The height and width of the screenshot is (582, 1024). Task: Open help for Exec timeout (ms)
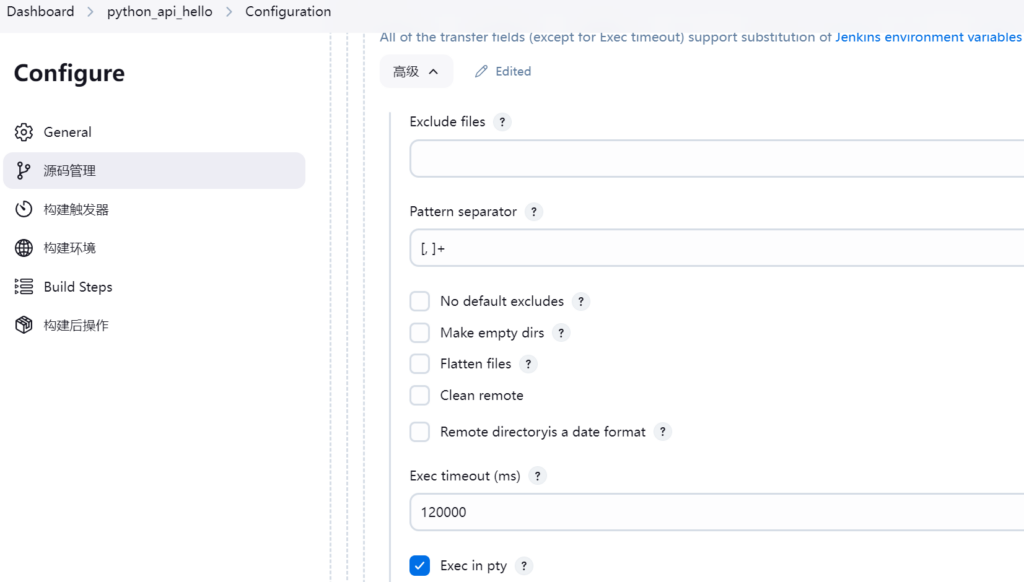pos(537,476)
